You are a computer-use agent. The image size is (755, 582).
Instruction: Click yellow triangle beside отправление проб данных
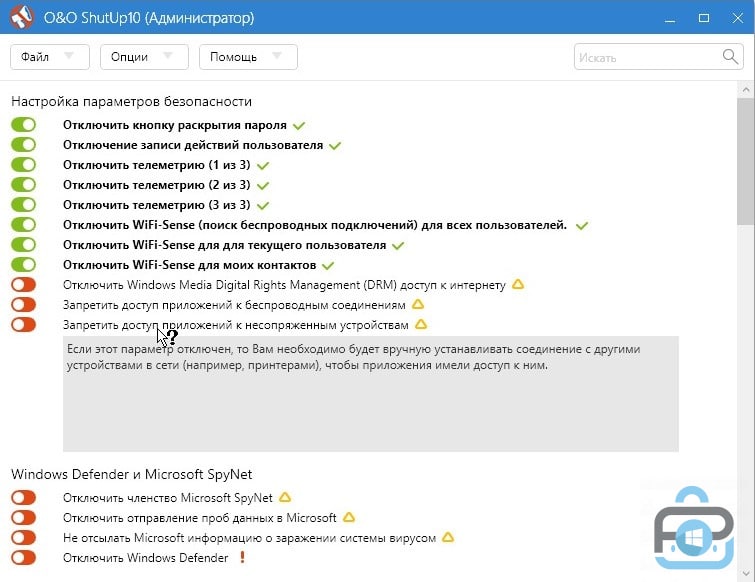349,517
